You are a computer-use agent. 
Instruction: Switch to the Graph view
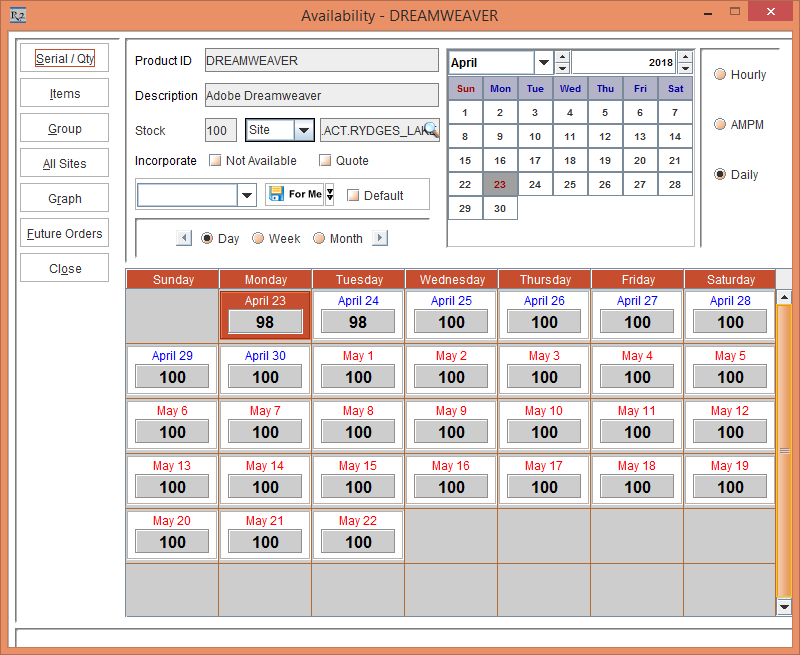tap(64, 199)
